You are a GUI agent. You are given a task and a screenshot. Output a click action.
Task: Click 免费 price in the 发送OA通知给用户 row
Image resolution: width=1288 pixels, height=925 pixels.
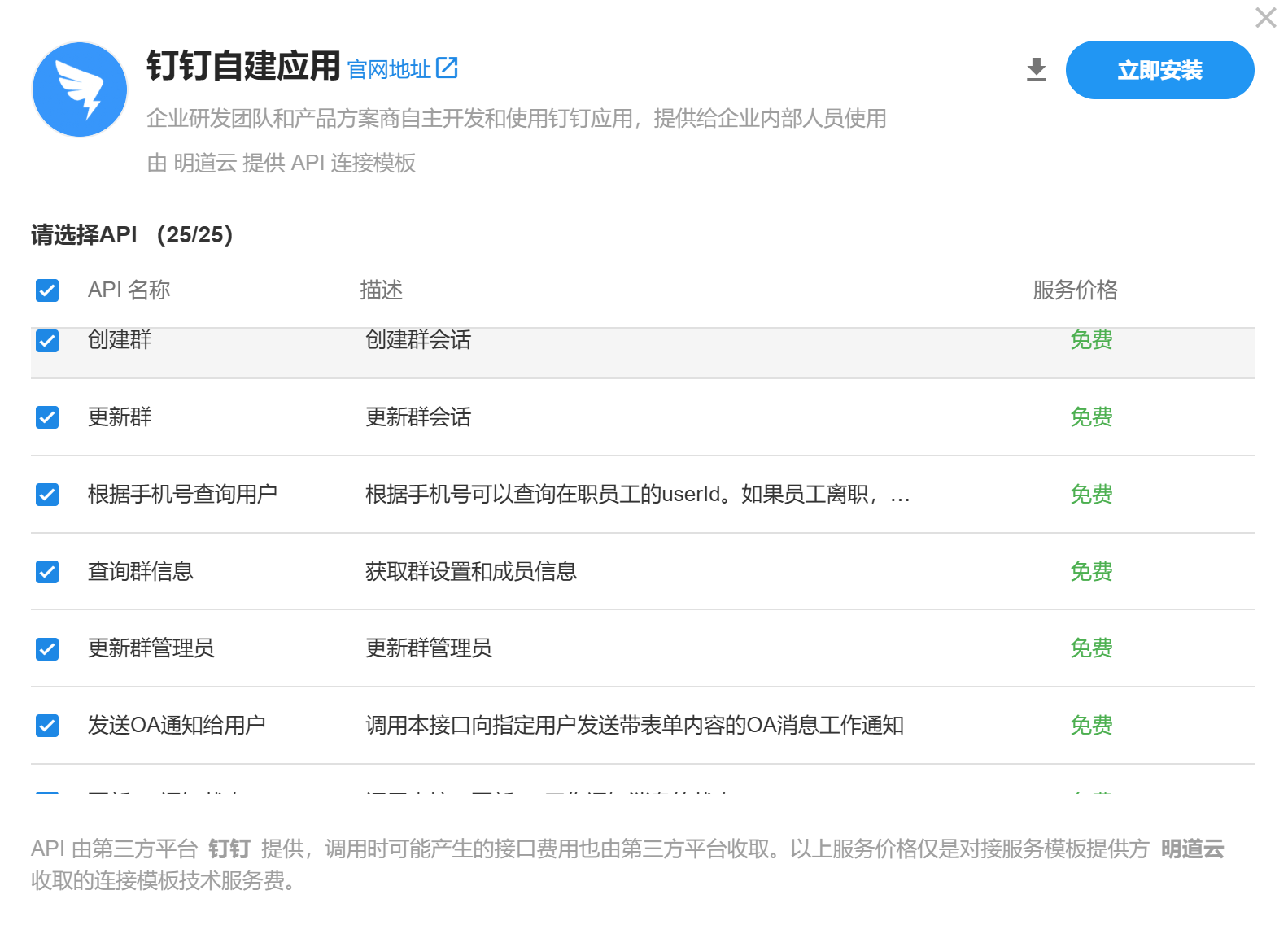(1091, 725)
